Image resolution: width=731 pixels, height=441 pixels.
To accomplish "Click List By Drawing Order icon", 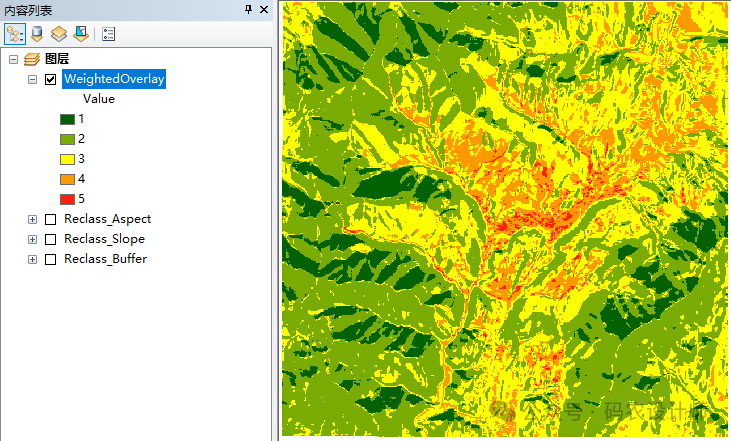I will 15,33.
